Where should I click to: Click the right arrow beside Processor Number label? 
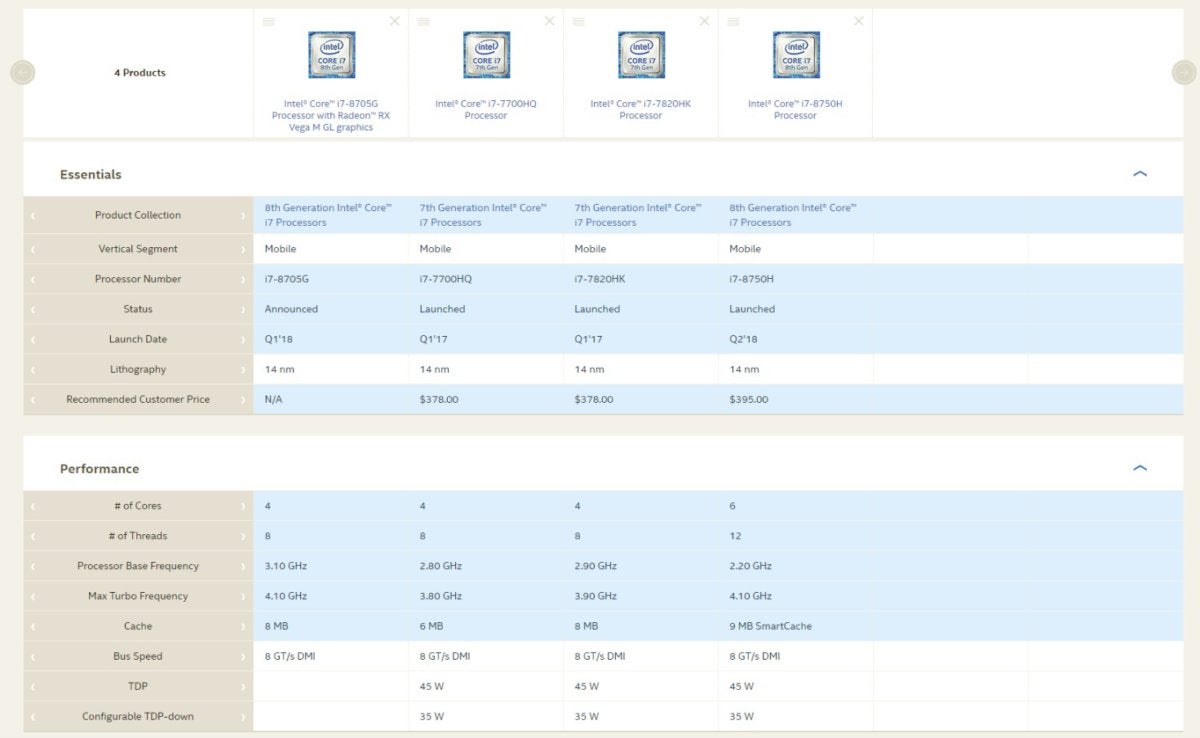tap(243, 279)
